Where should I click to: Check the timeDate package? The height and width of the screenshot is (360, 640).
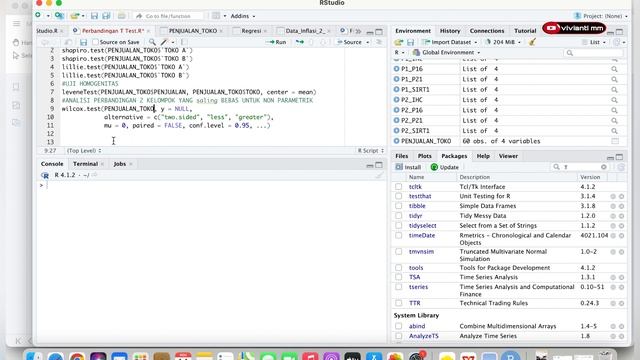pos(398,236)
